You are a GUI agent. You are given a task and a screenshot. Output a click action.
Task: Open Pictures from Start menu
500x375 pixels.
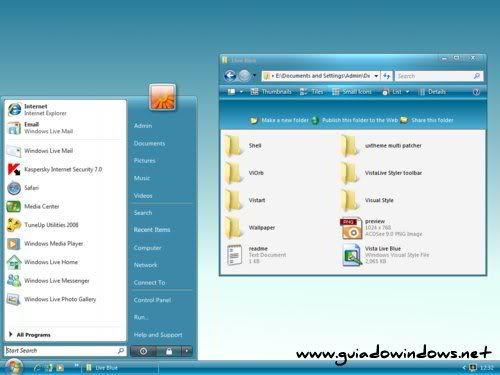(x=145, y=161)
